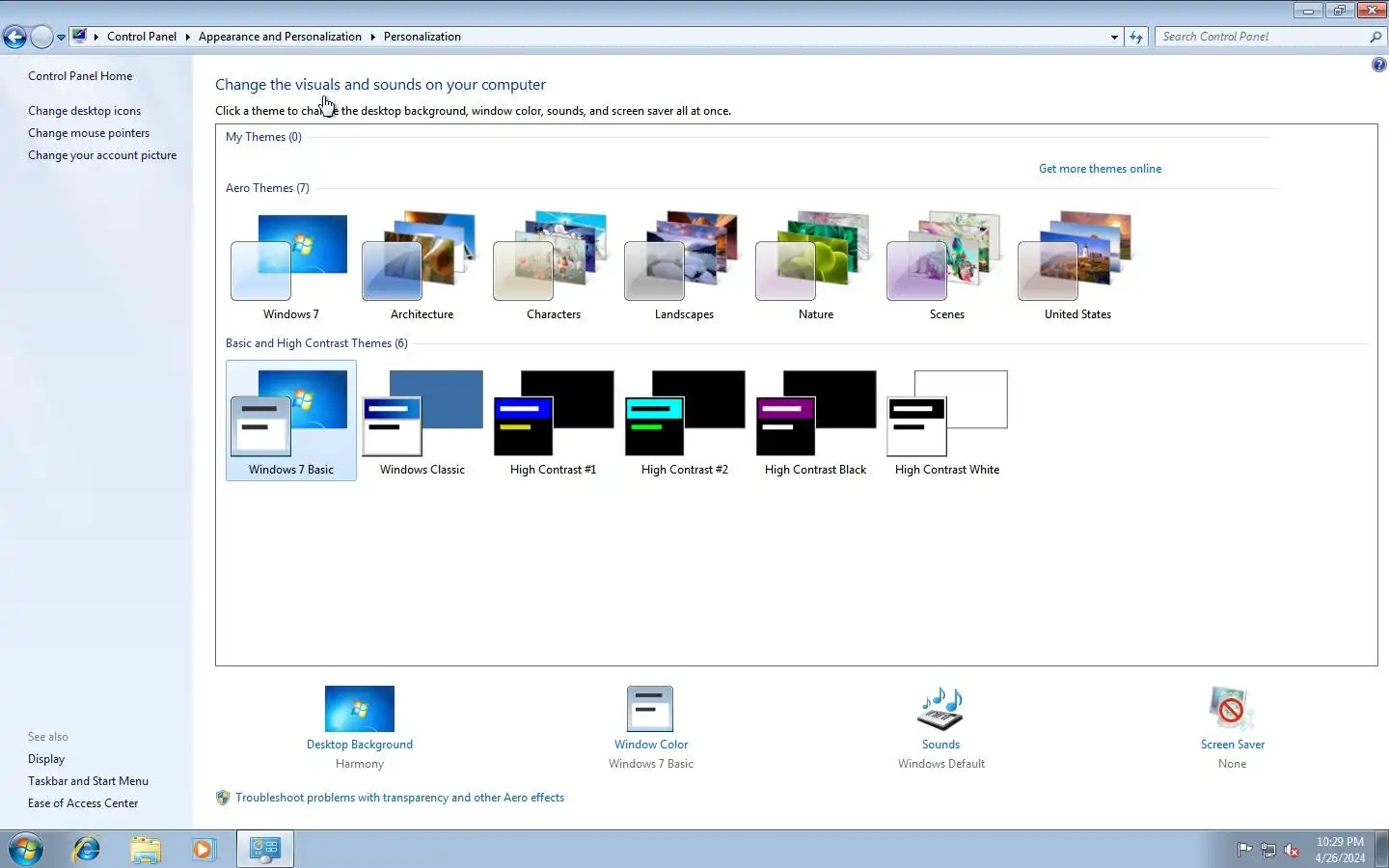Select the Windows 7 Aero theme
Image resolution: width=1389 pixels, height=868 pixels.
tap(290, 266)
